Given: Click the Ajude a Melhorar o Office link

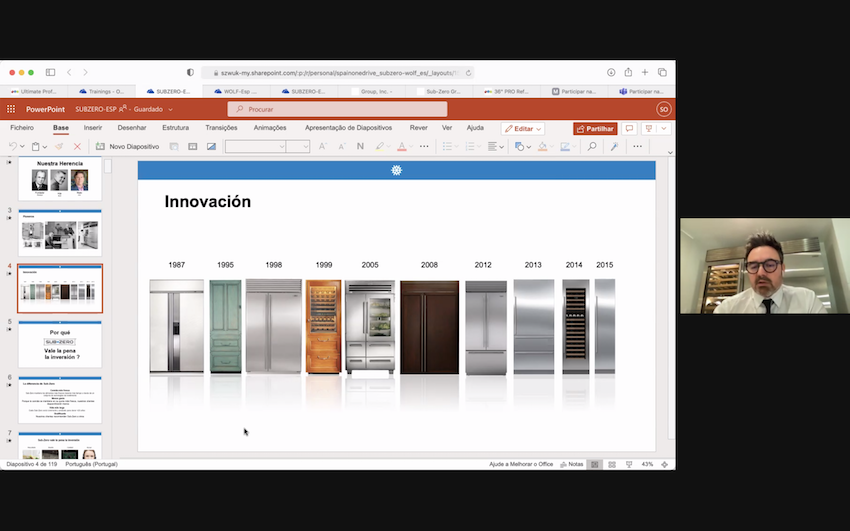Looking at the screenshot, I should click(x=521, y=464).
